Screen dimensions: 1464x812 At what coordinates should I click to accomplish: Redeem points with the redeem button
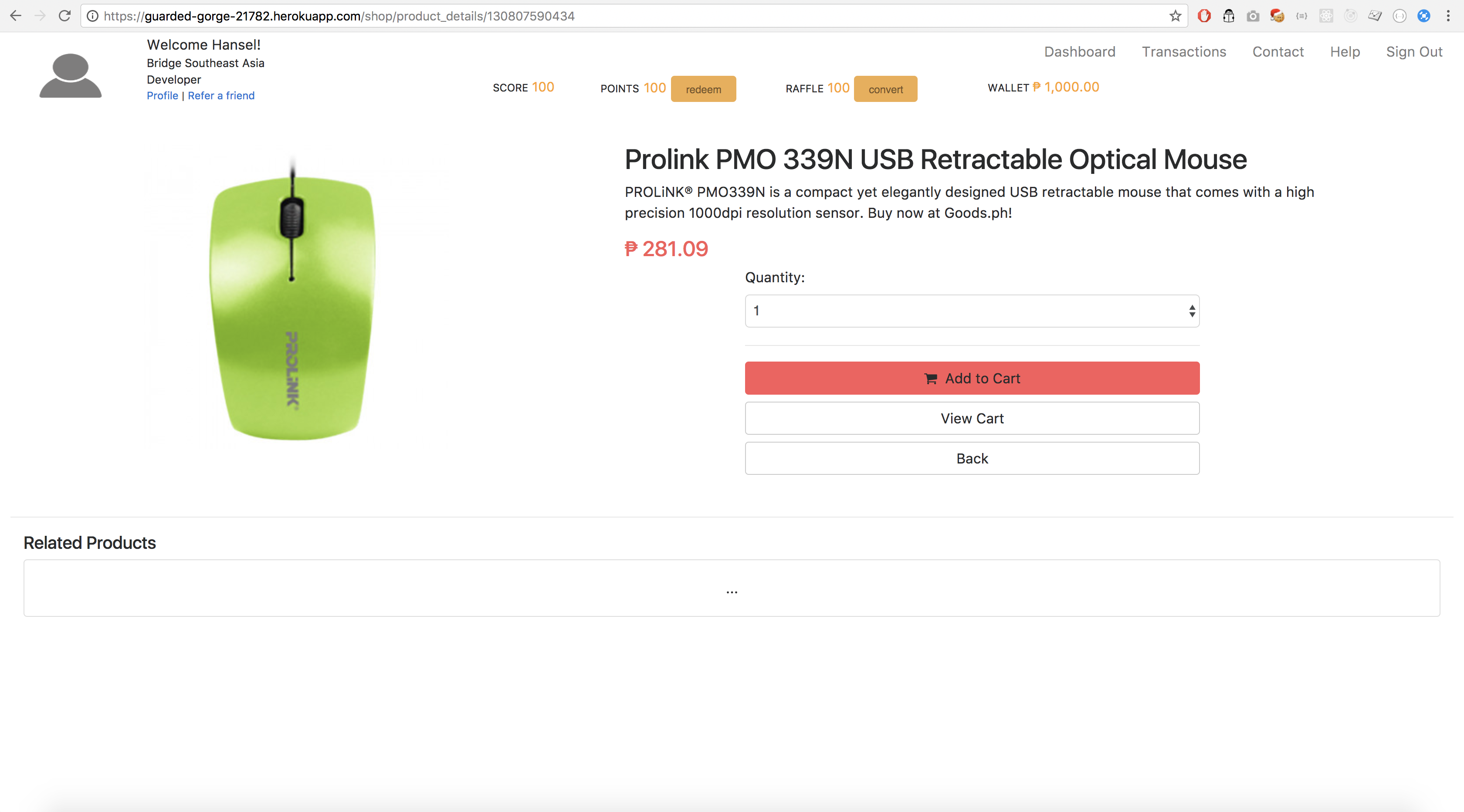coord(703,89)
